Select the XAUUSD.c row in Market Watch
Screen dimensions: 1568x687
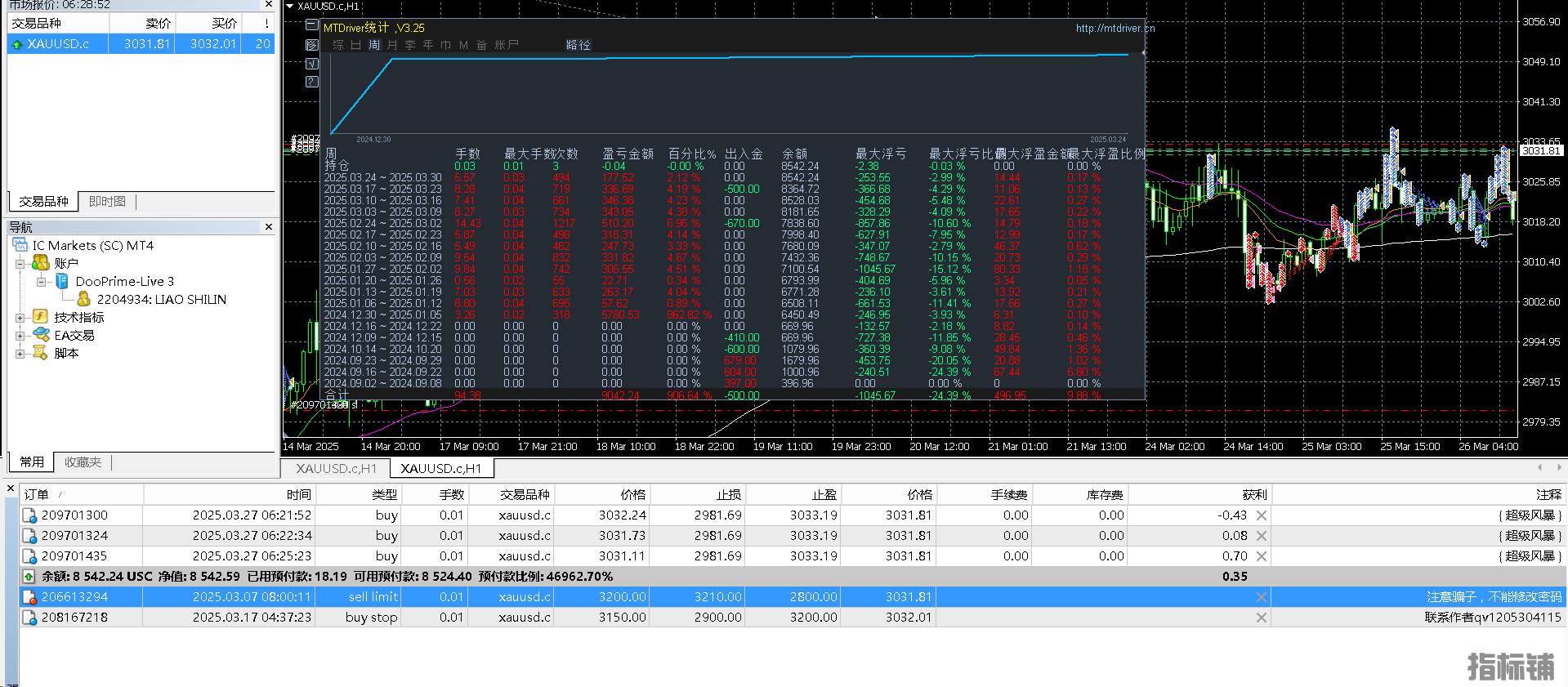(141, 44)
